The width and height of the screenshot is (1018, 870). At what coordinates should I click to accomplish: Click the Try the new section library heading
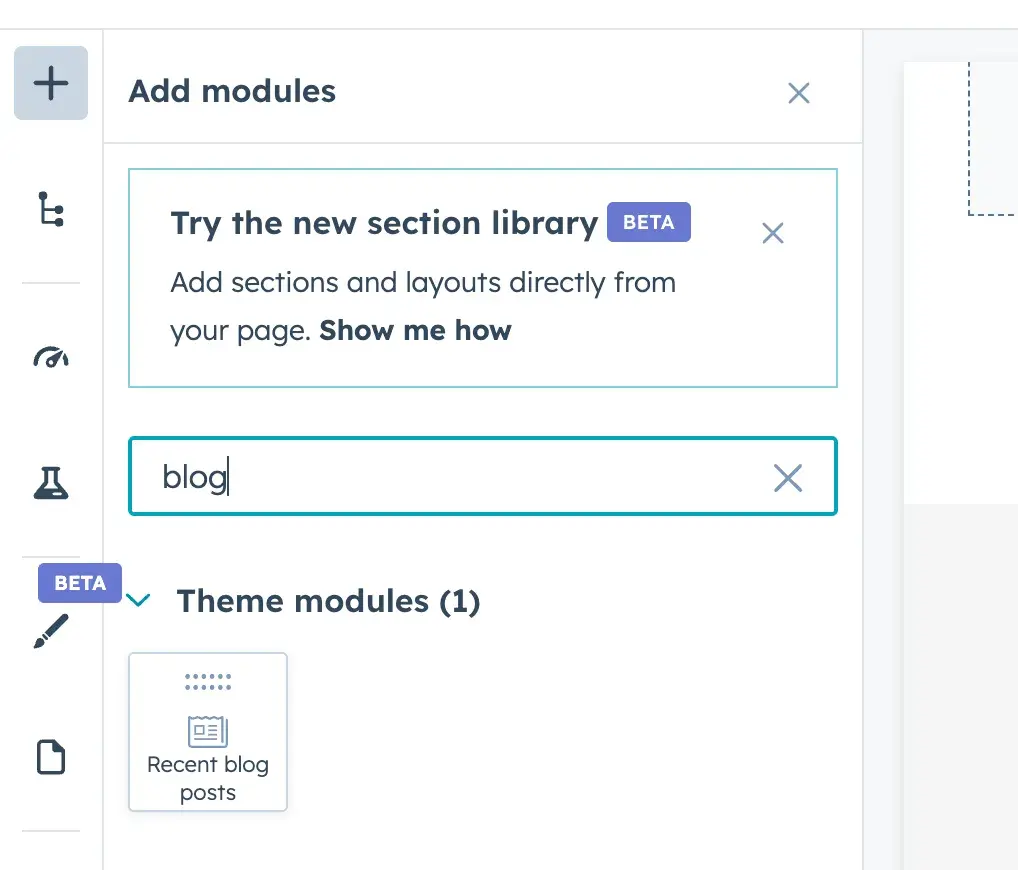(385, 223)
